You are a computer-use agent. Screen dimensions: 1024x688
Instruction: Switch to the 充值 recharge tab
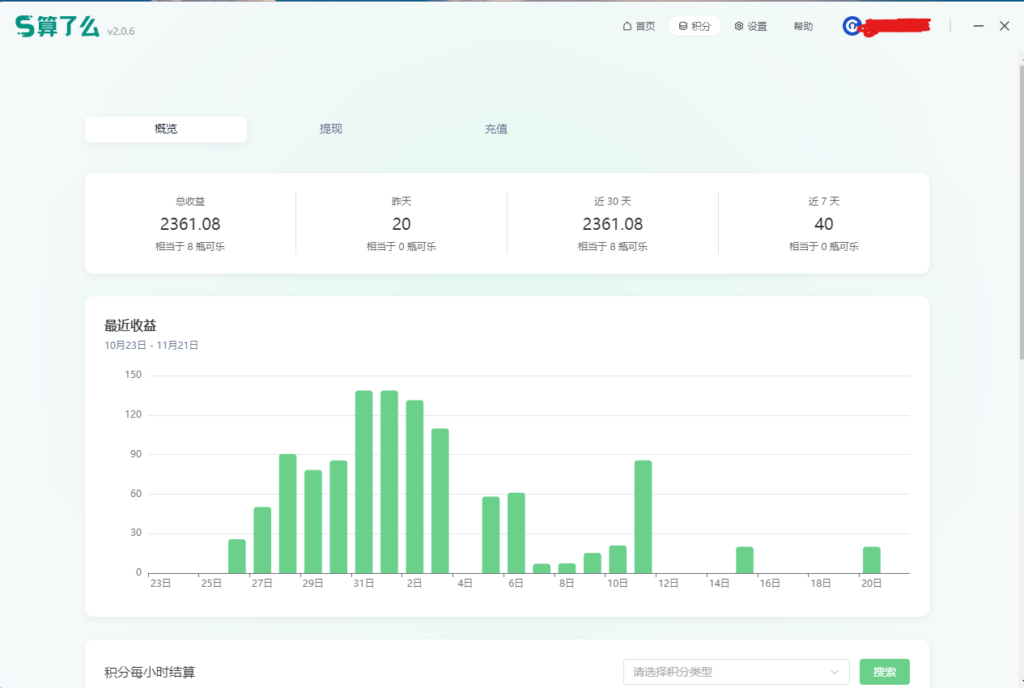pos(496,129)
